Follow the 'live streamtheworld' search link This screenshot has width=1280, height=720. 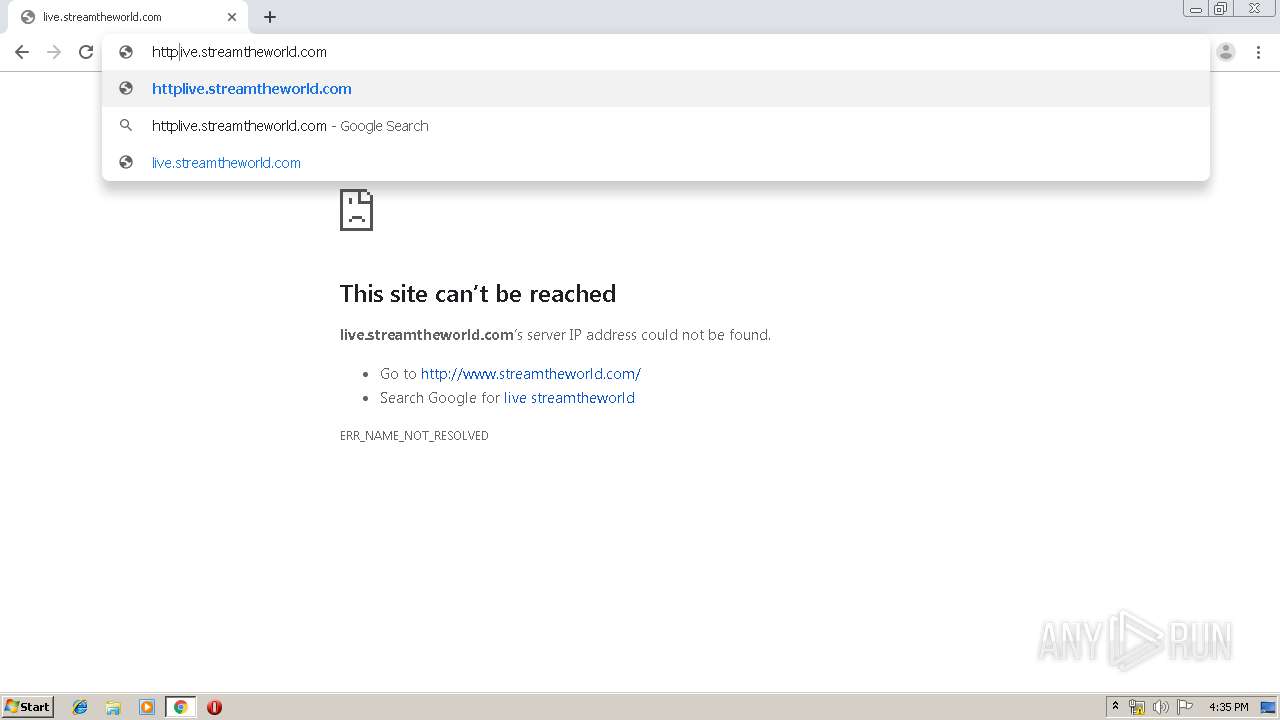coord(569,398)
